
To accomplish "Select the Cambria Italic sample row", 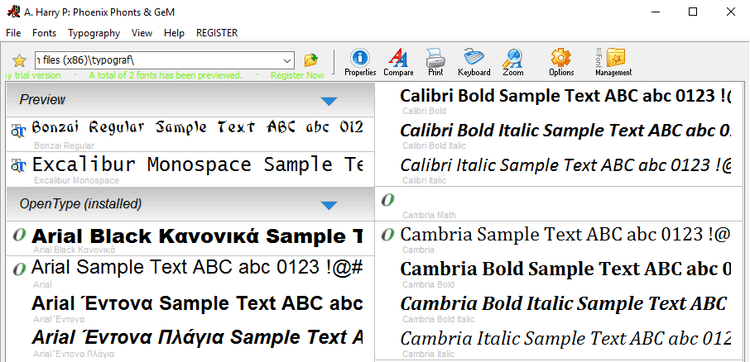I will click(560, 342).
